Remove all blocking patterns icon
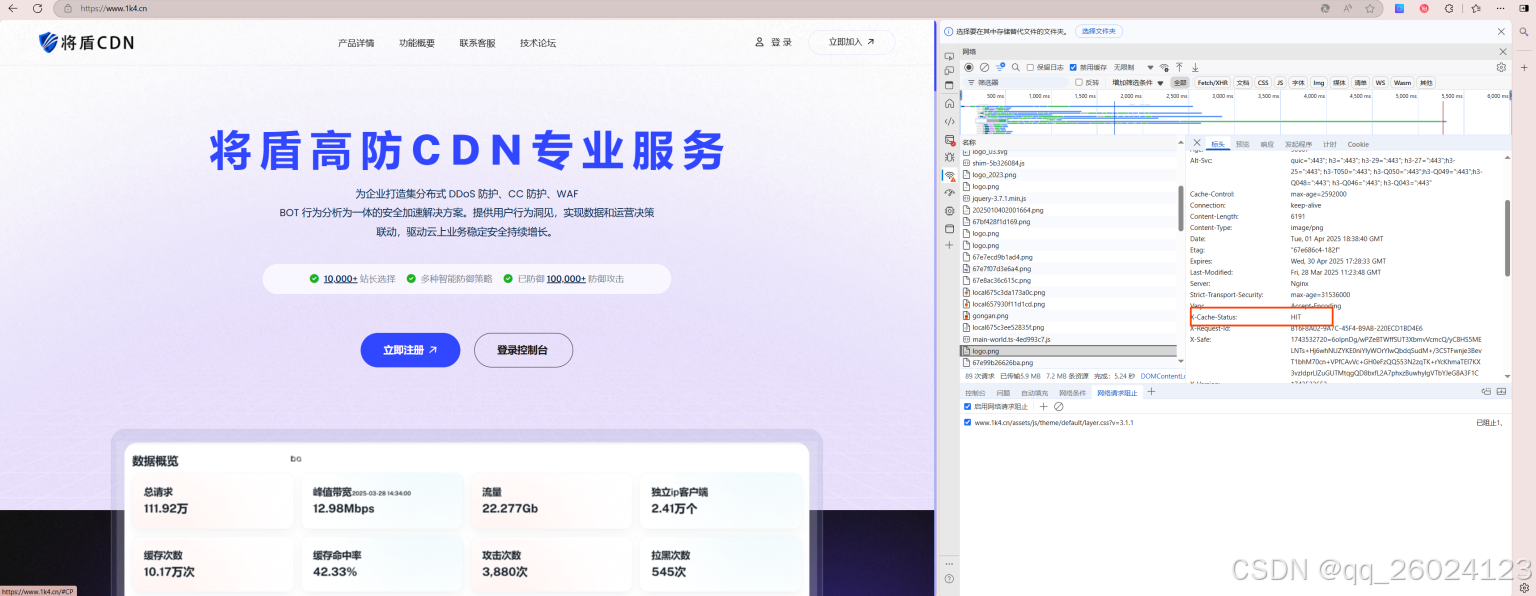The width and height of the screenshot is (1536, 596). (1059, 406)
